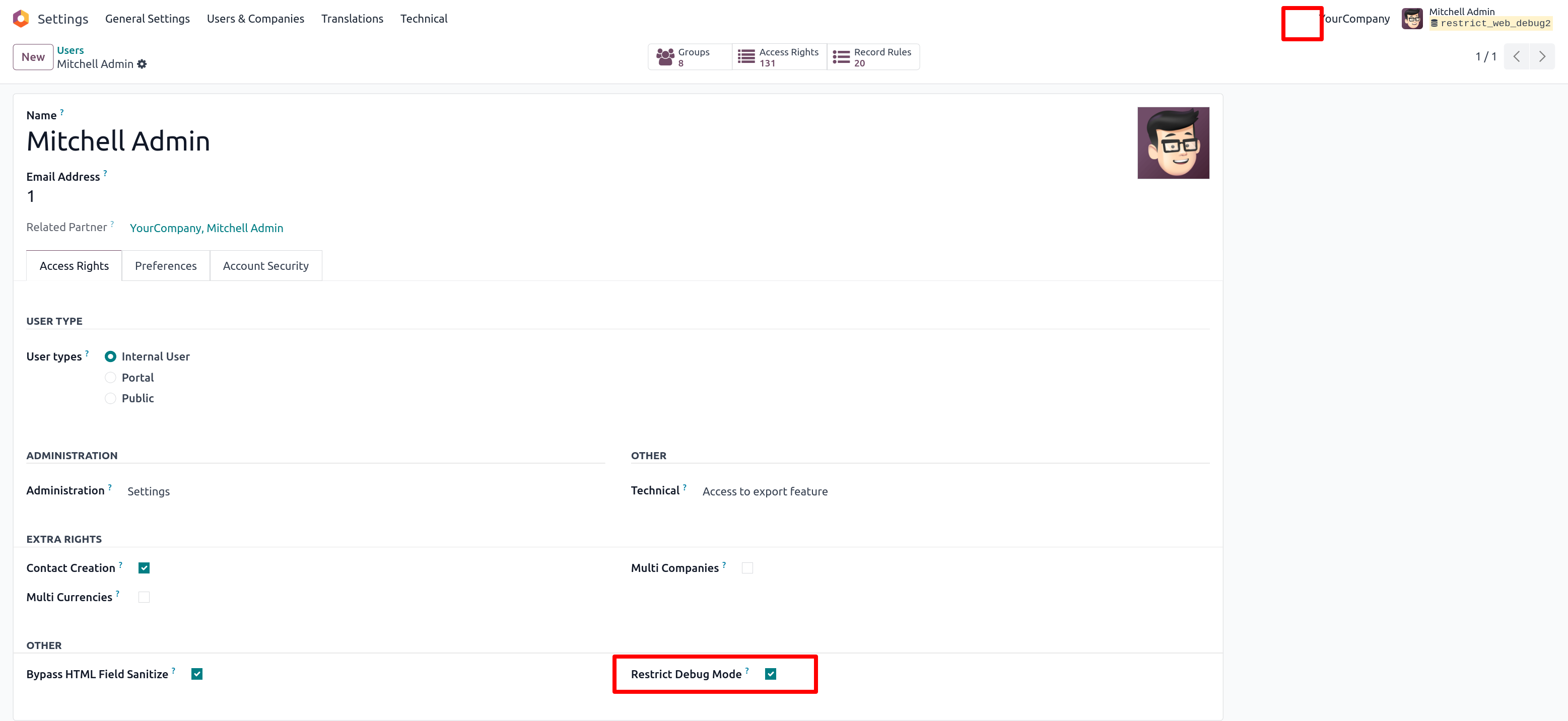The height and width of the screenshot is (721, 1568).
Task: Select the Portal user type radio
Action: [110, 377]
